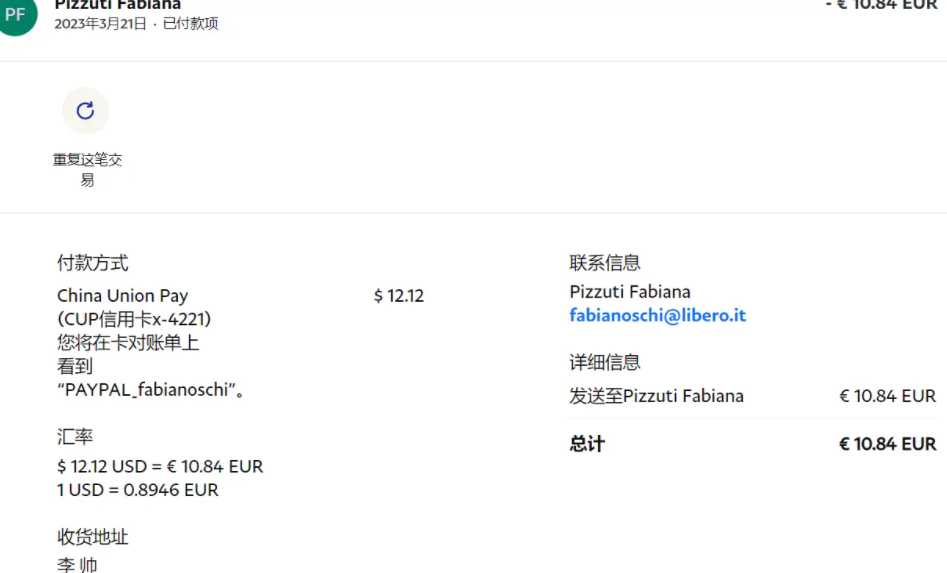947x573 pixels.
Task: Click the -€10.84 EUR amount at top
Action: coord(881,5)
